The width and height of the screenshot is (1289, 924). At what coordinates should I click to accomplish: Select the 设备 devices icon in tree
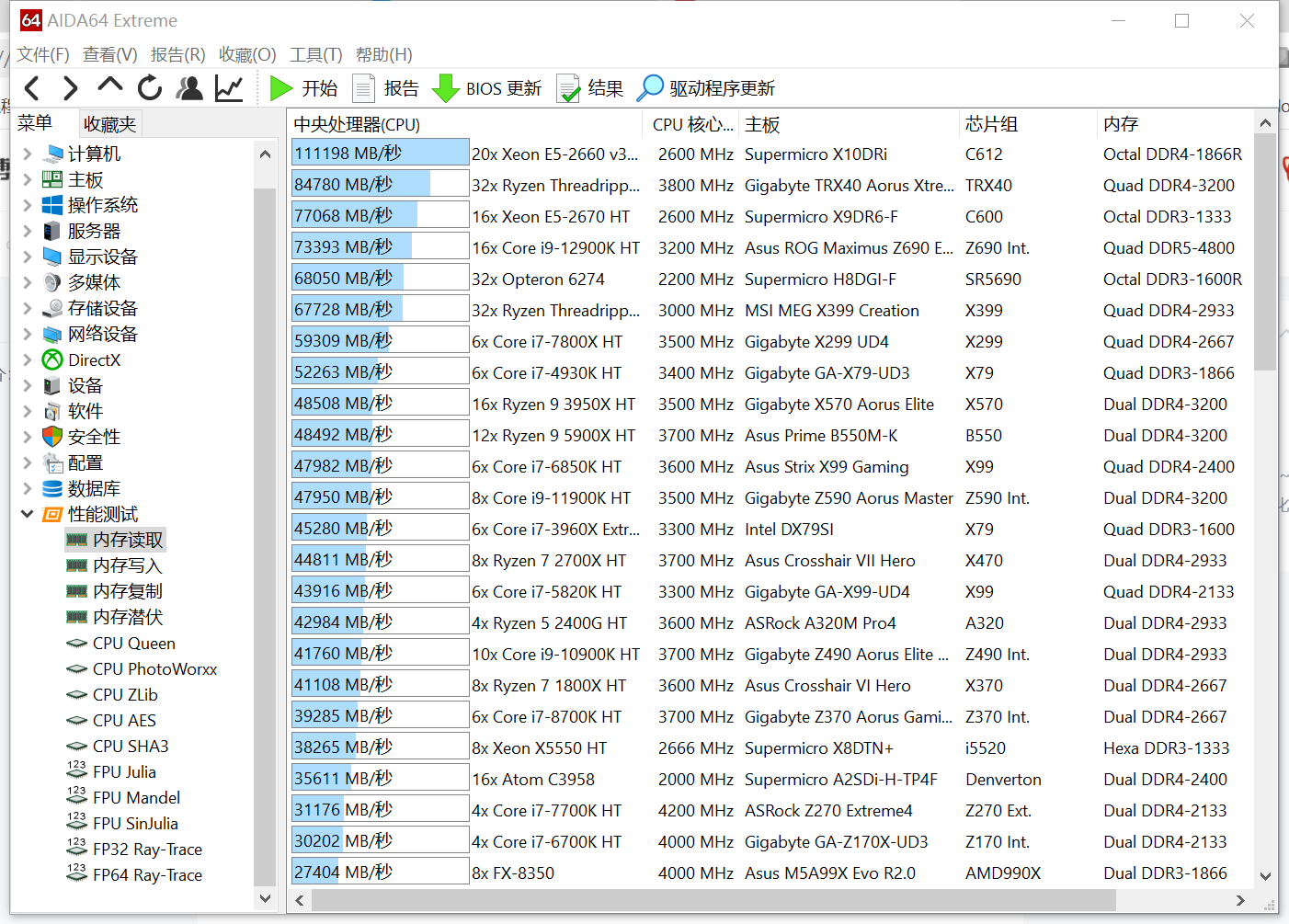coord(52,385)
